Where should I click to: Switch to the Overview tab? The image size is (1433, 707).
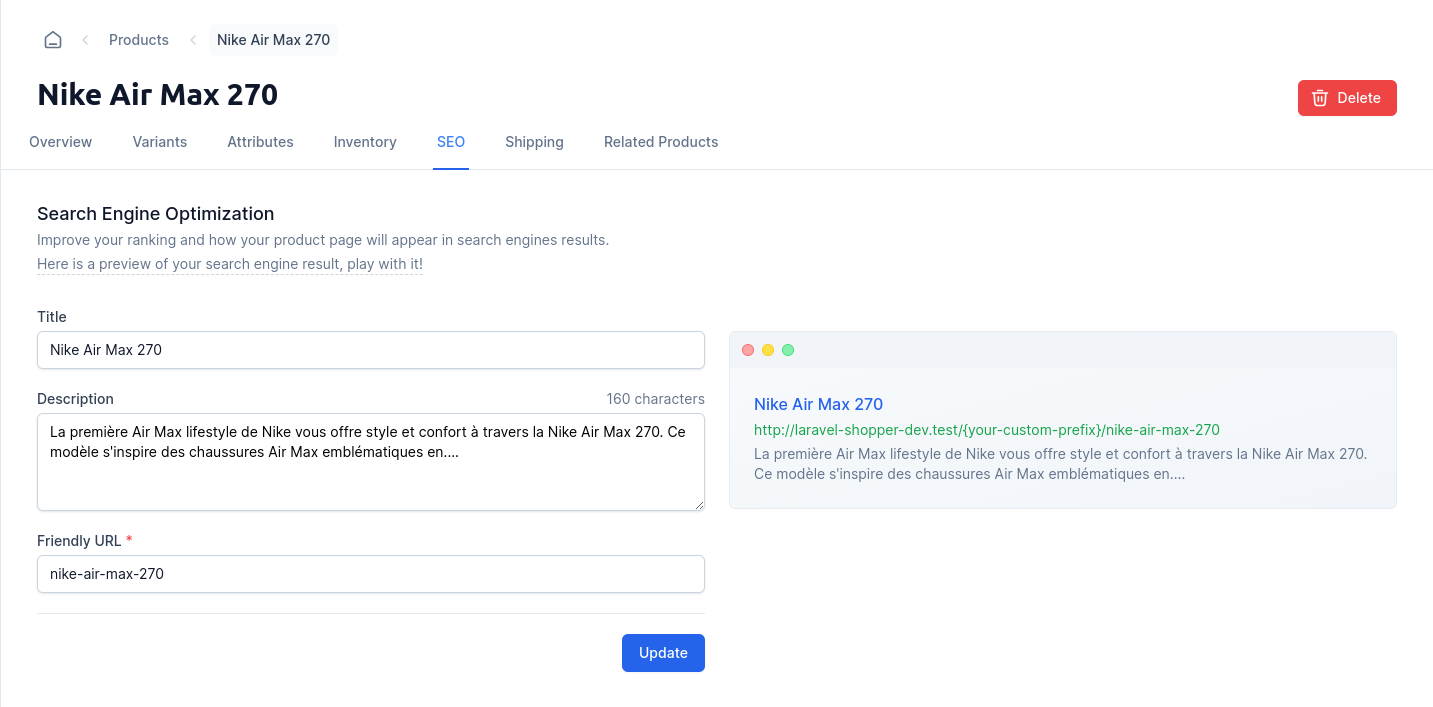[x=60, y=142]
